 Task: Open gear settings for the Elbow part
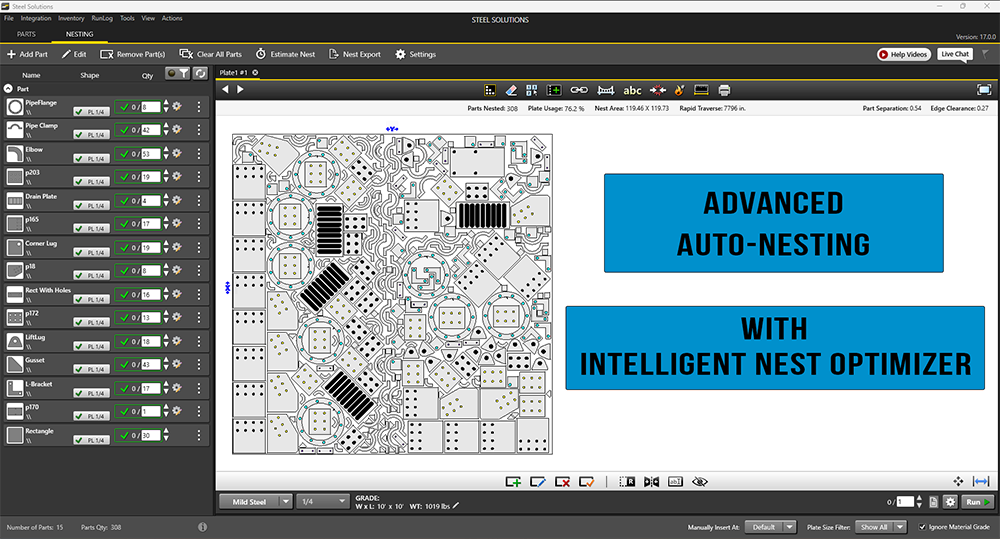click(177, 154)
